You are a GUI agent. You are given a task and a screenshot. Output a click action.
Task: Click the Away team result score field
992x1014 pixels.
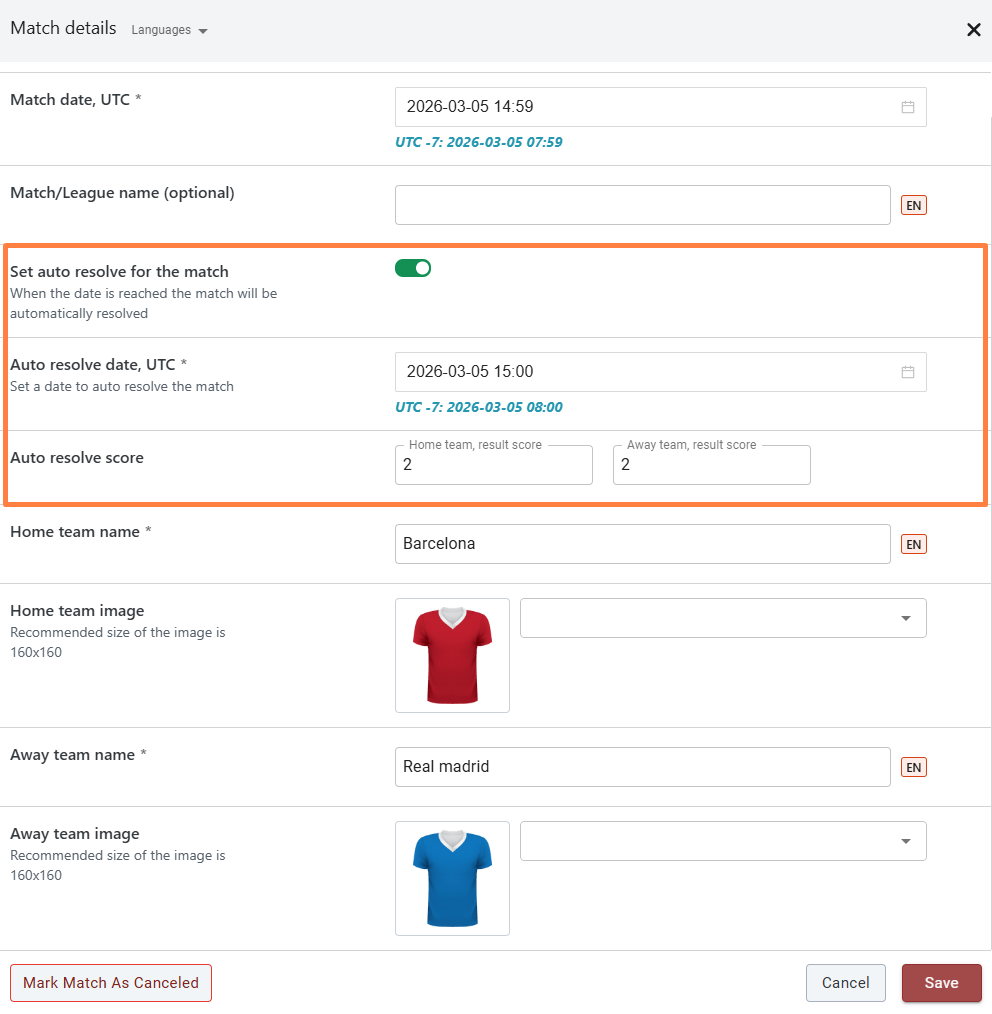tap(711, 465)
